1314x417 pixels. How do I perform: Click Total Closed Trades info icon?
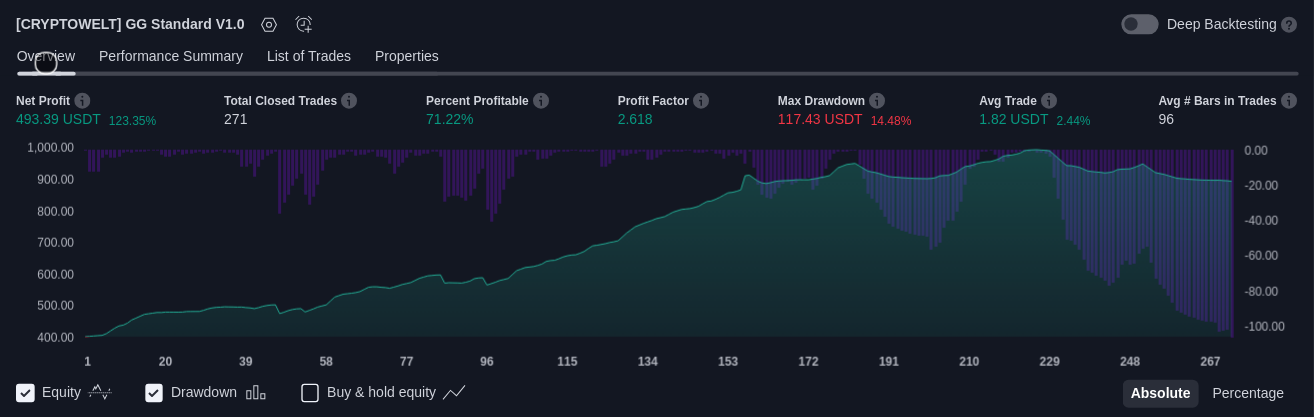click(x=349, y=101)
